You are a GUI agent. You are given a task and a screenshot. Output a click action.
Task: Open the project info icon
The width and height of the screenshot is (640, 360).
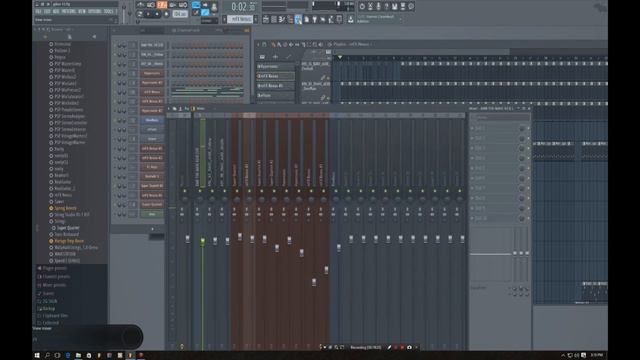pos(411,6)
